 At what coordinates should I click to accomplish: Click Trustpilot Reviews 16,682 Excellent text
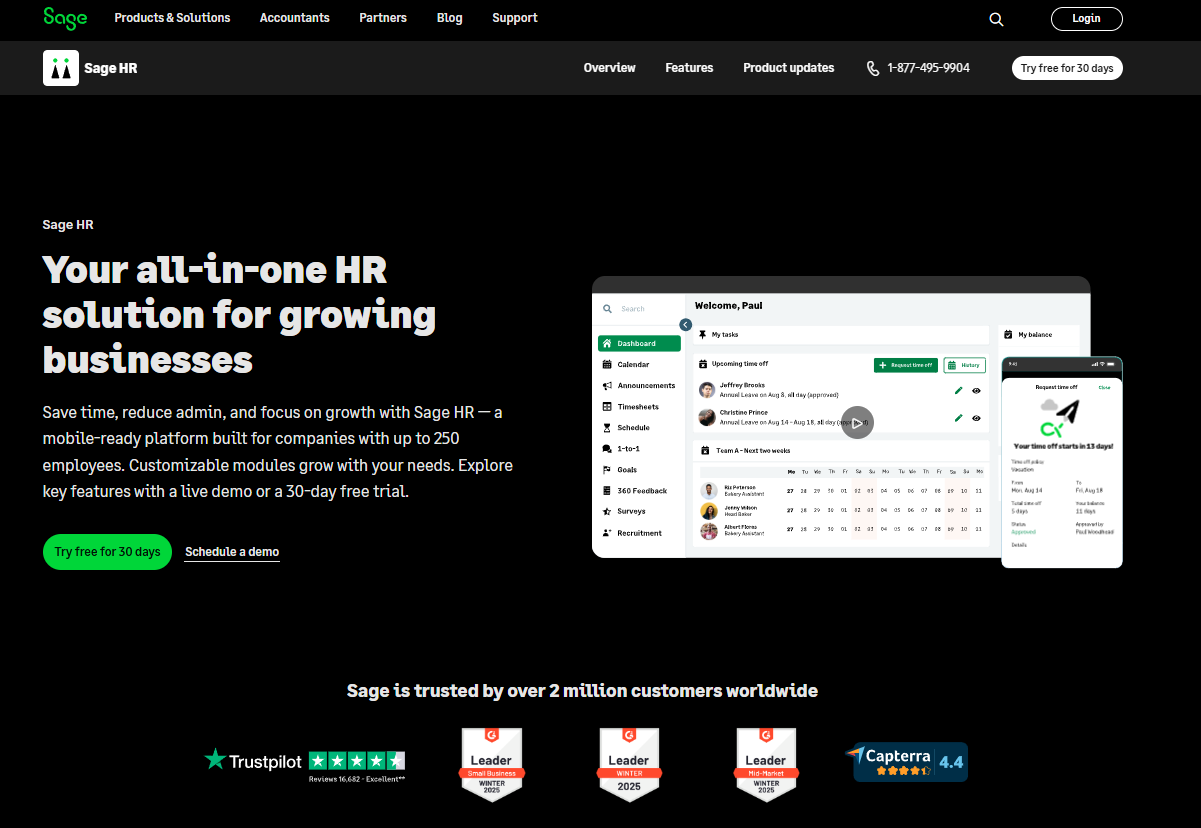[x=357, y=778]
